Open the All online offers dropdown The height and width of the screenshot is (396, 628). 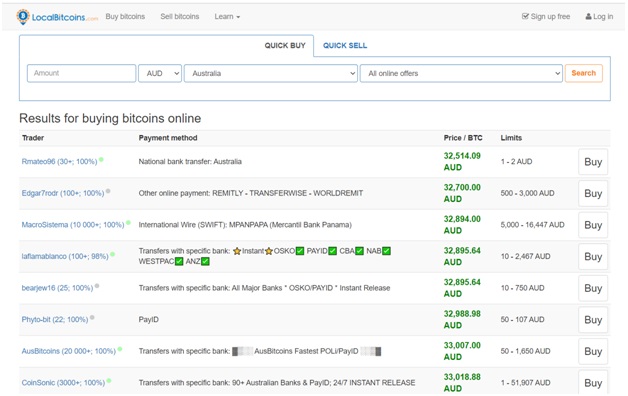point(461,73)
